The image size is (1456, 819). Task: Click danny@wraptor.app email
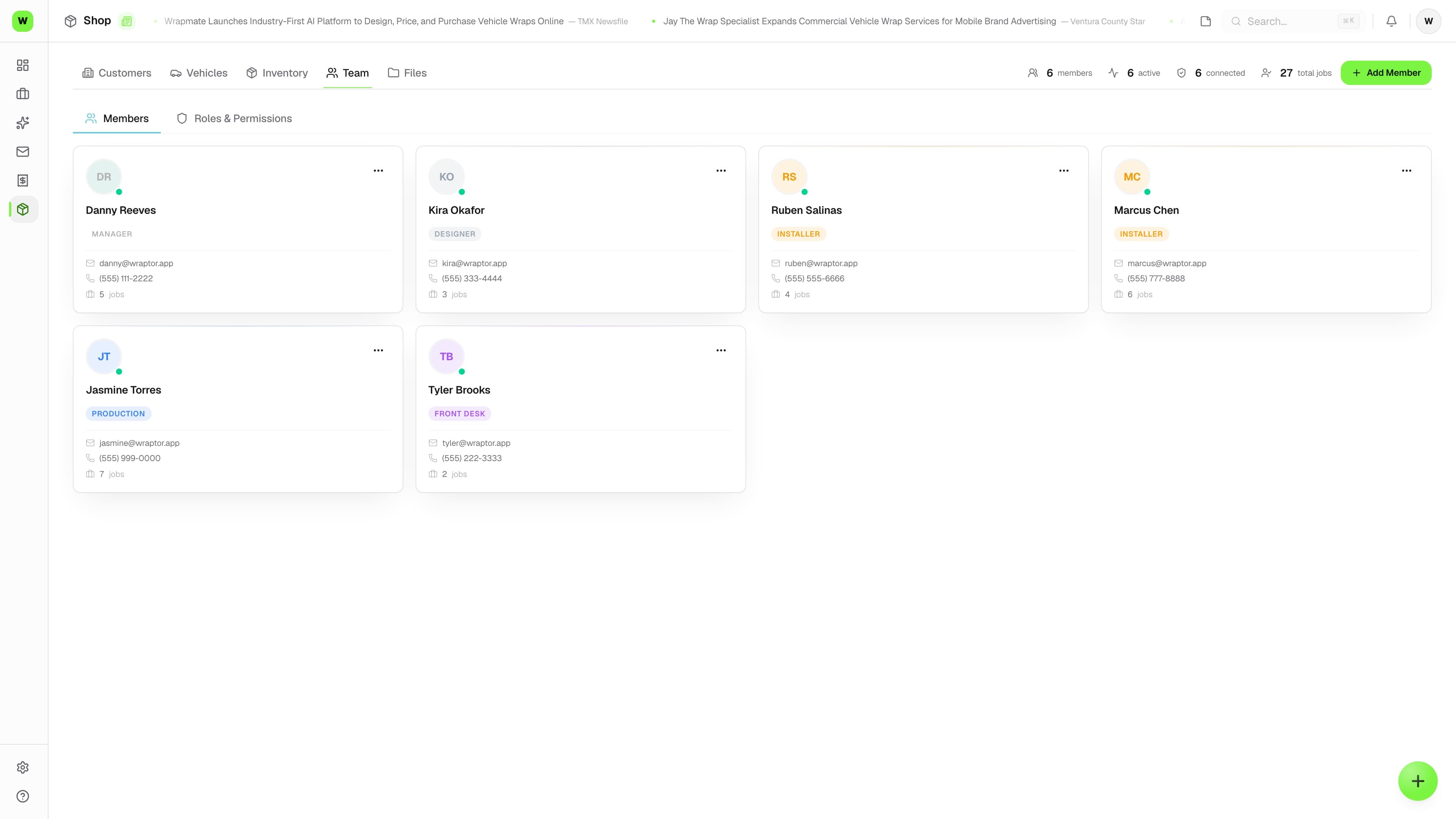(x=136, y=264)
